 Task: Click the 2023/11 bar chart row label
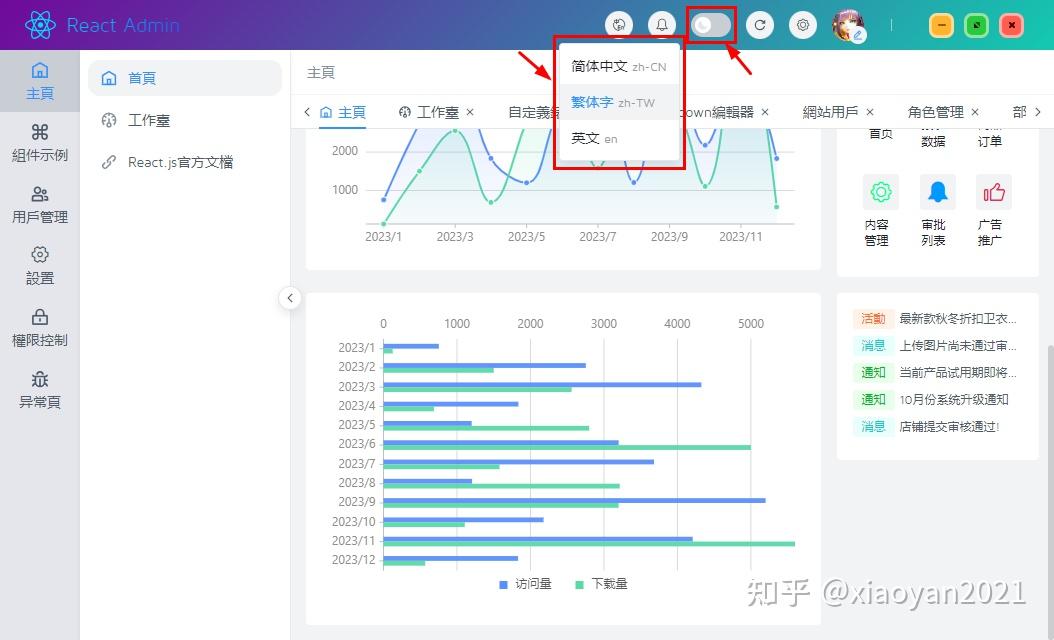pos(354,541)
